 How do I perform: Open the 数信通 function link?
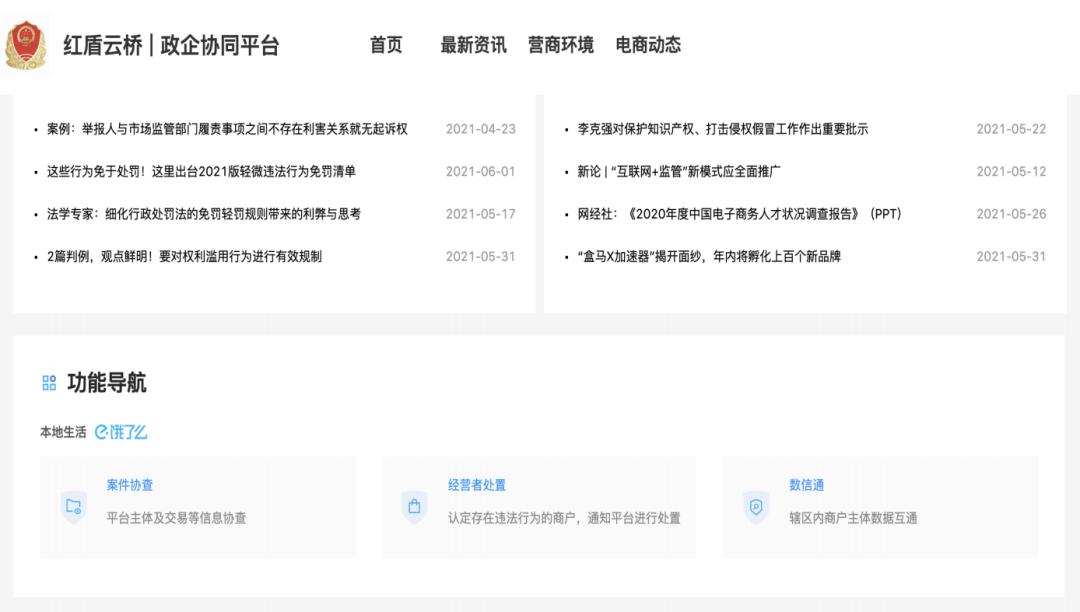coord(806,485)
